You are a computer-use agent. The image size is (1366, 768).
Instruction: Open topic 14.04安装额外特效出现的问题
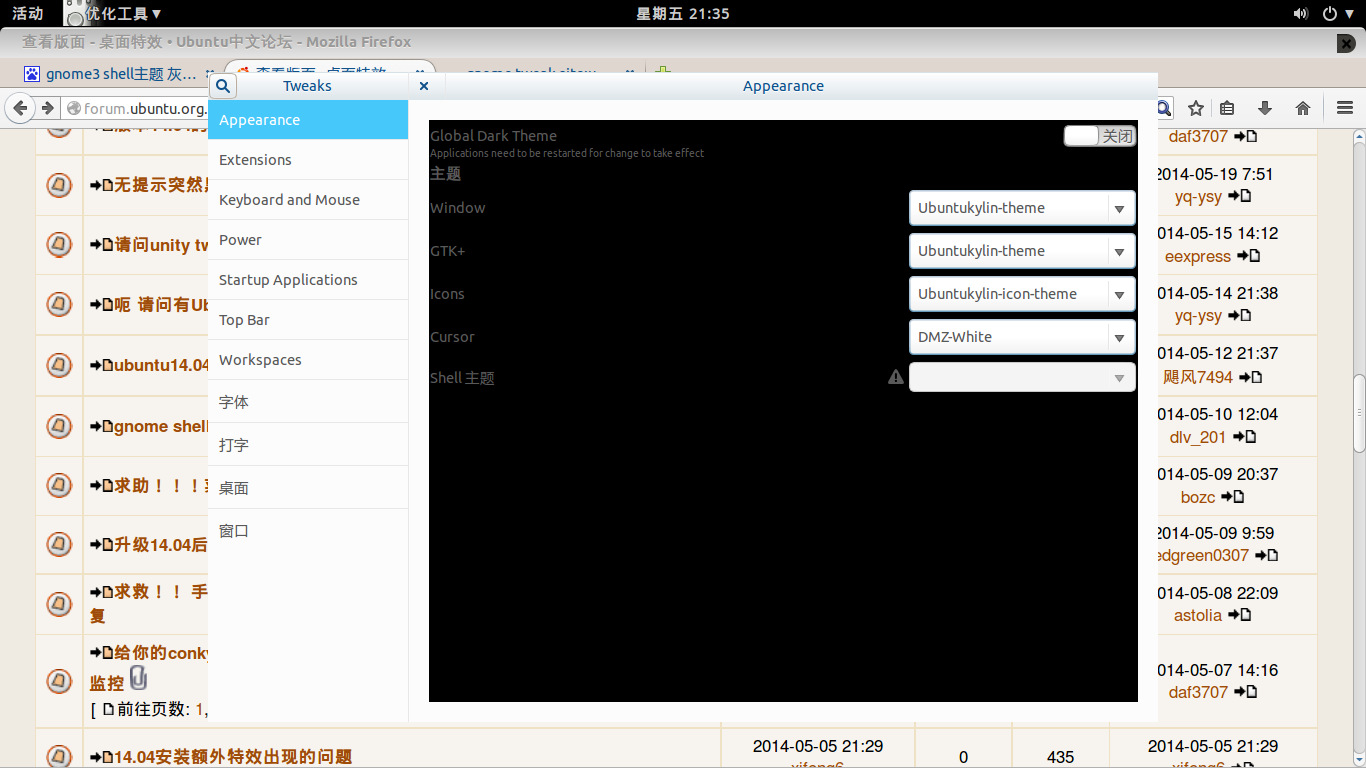click(233, 757)
